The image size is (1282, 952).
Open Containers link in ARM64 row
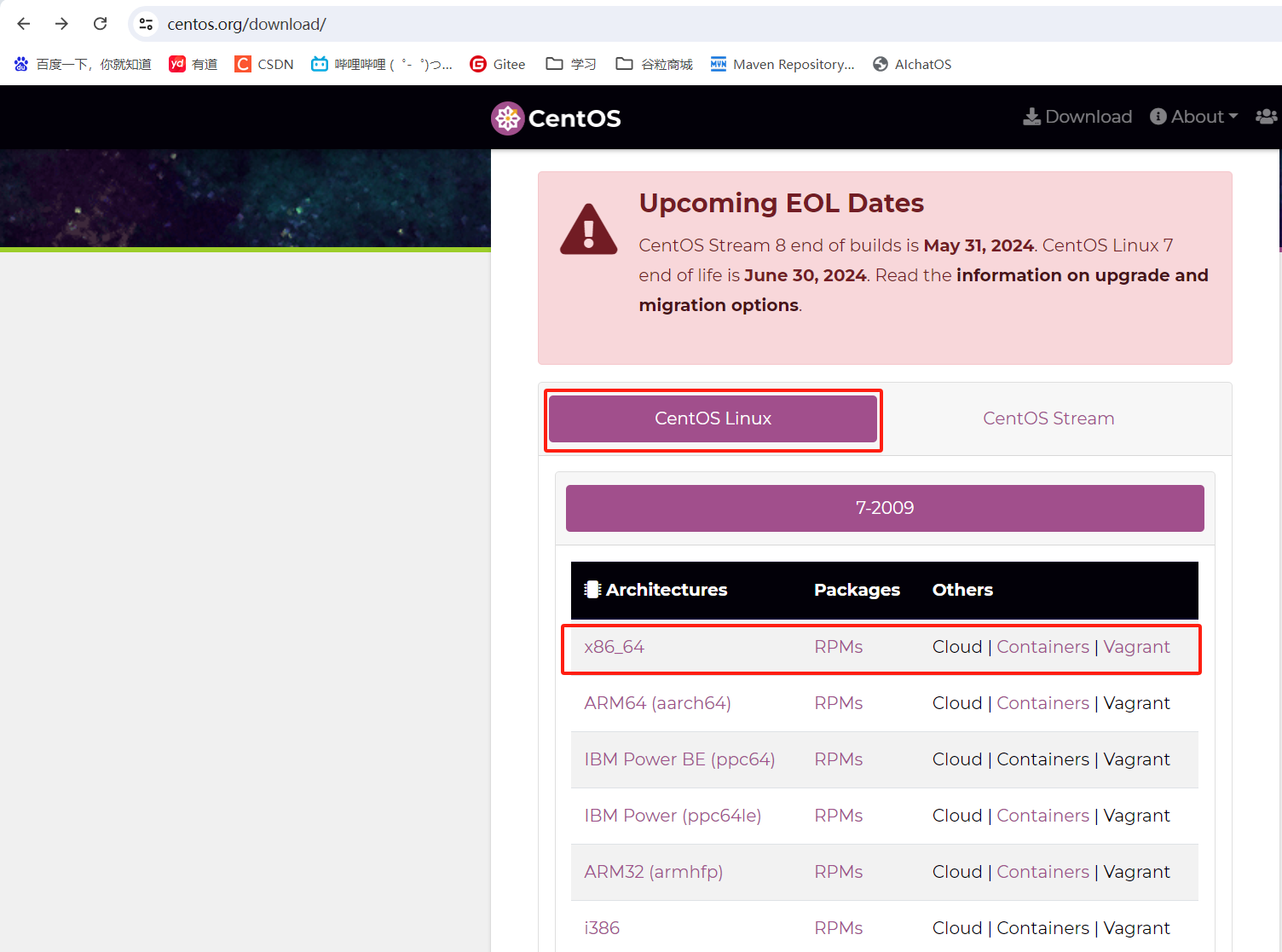click(1043, 703)
